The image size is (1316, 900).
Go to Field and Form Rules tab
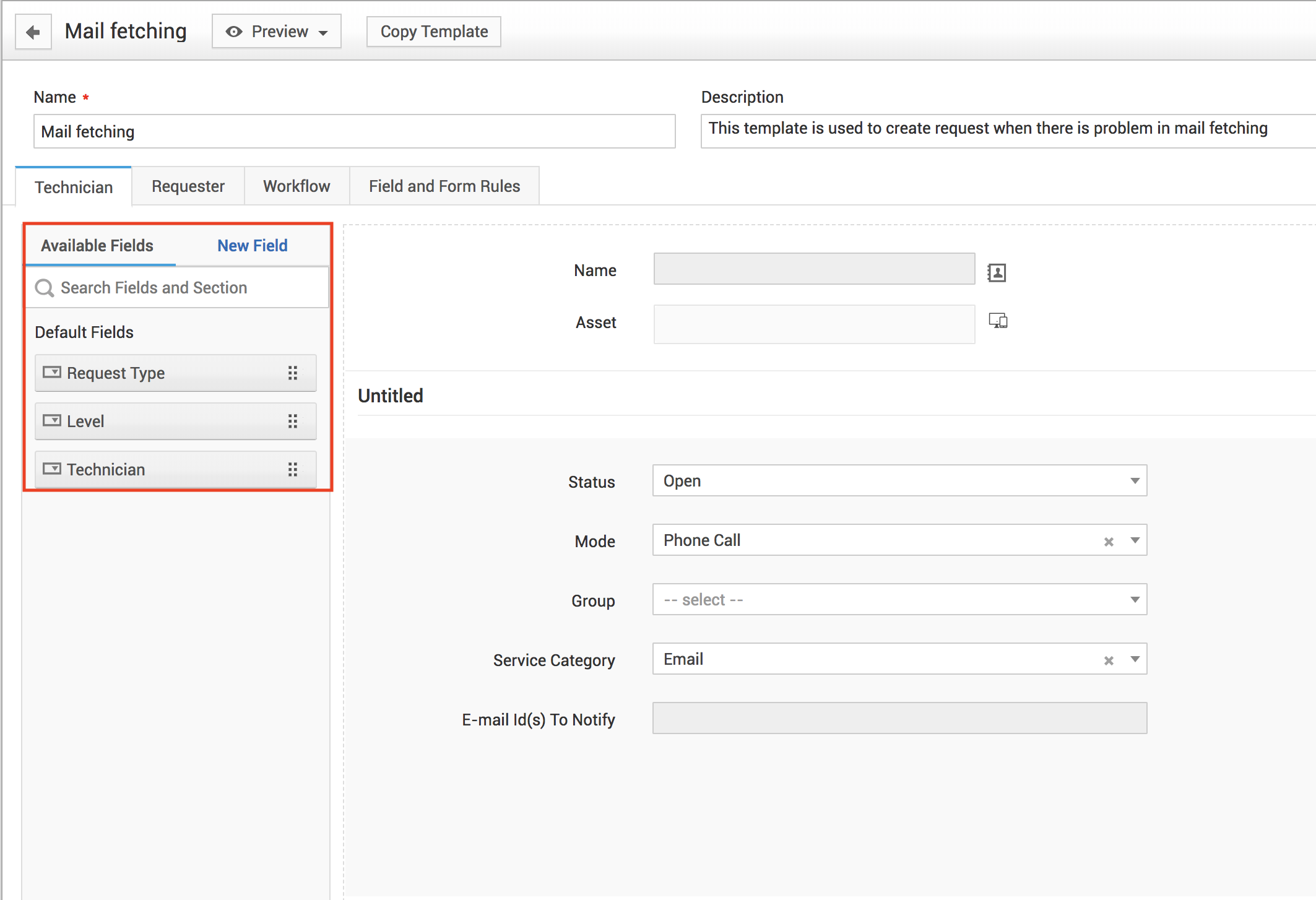click(444, 186)
